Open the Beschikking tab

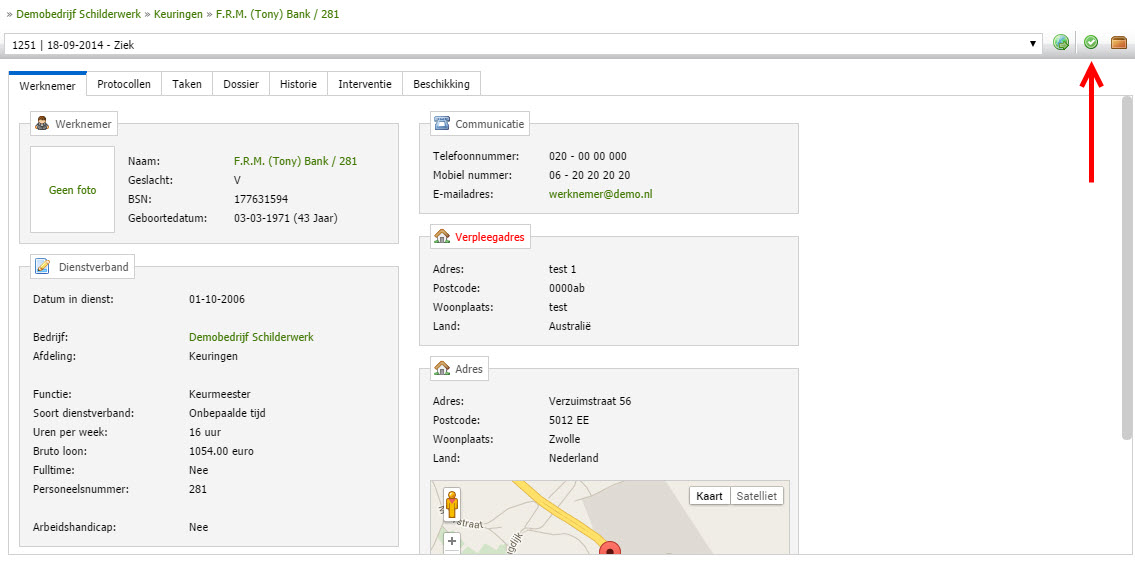click(441, 84)
